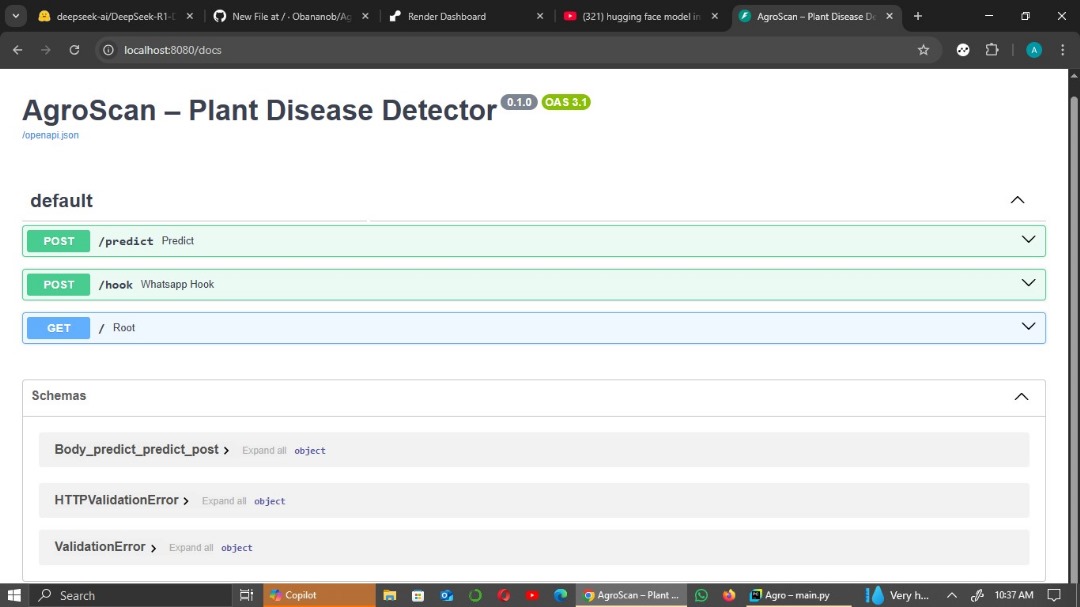Open WhatsApp from the taskbar
The height and width of the screenshot is (607, 1080).
click(701, 595)
